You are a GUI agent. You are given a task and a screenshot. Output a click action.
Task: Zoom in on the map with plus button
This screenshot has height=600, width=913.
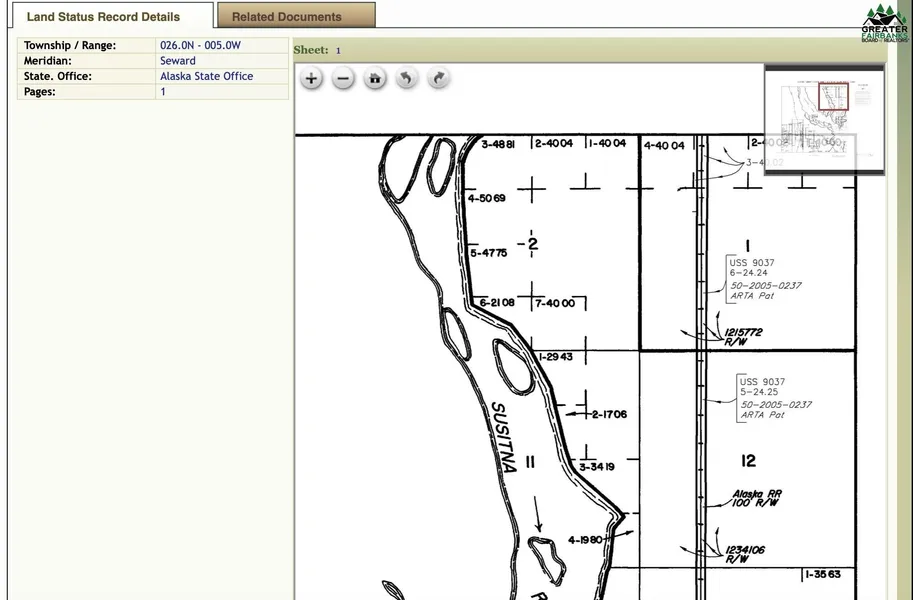[312, 79]
